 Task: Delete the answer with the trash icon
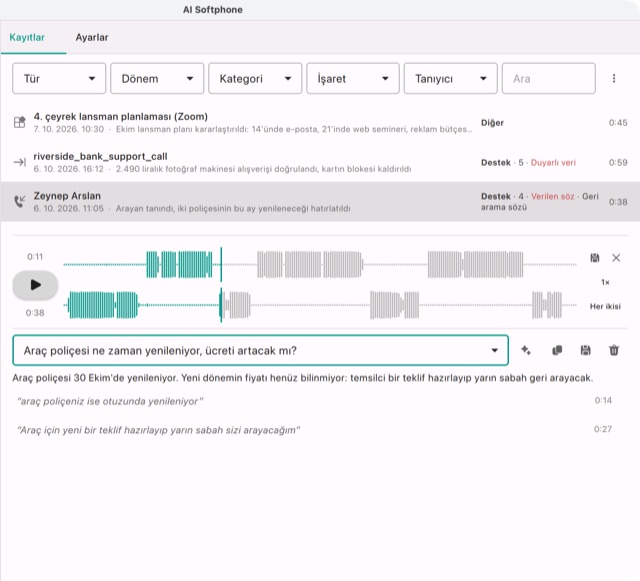[614, 350]
